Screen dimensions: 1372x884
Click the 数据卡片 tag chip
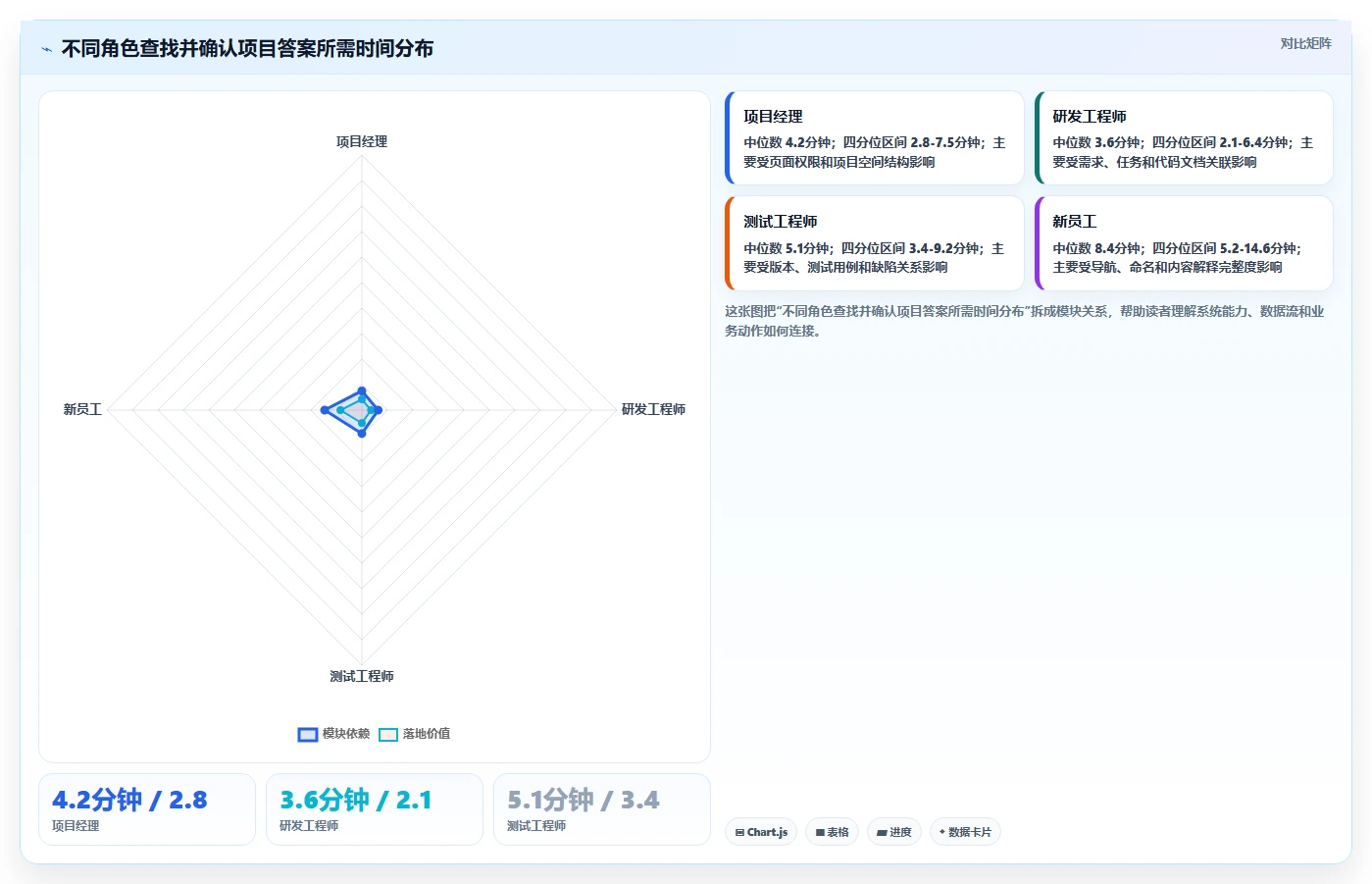(965, 832)
